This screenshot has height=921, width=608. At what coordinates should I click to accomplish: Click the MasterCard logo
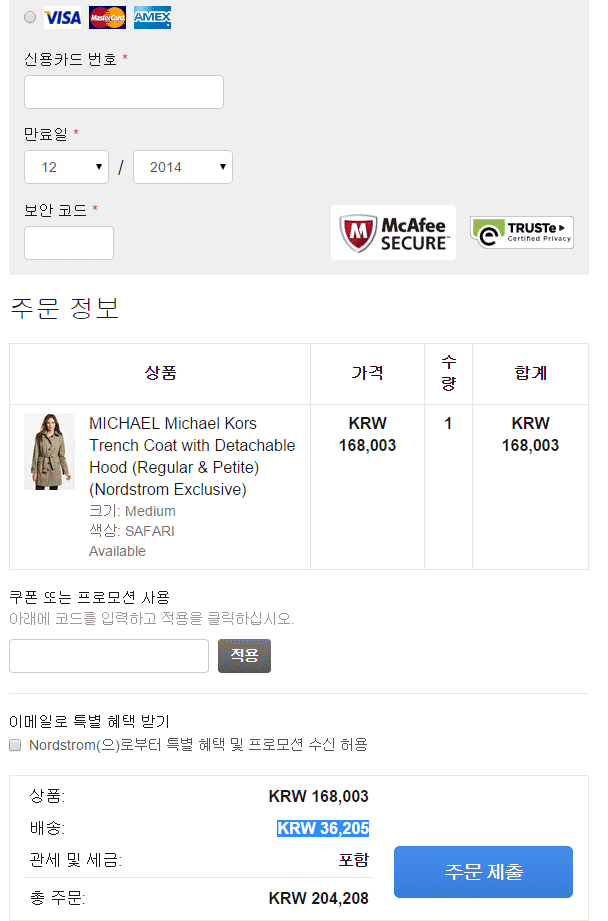pos(107,18)
